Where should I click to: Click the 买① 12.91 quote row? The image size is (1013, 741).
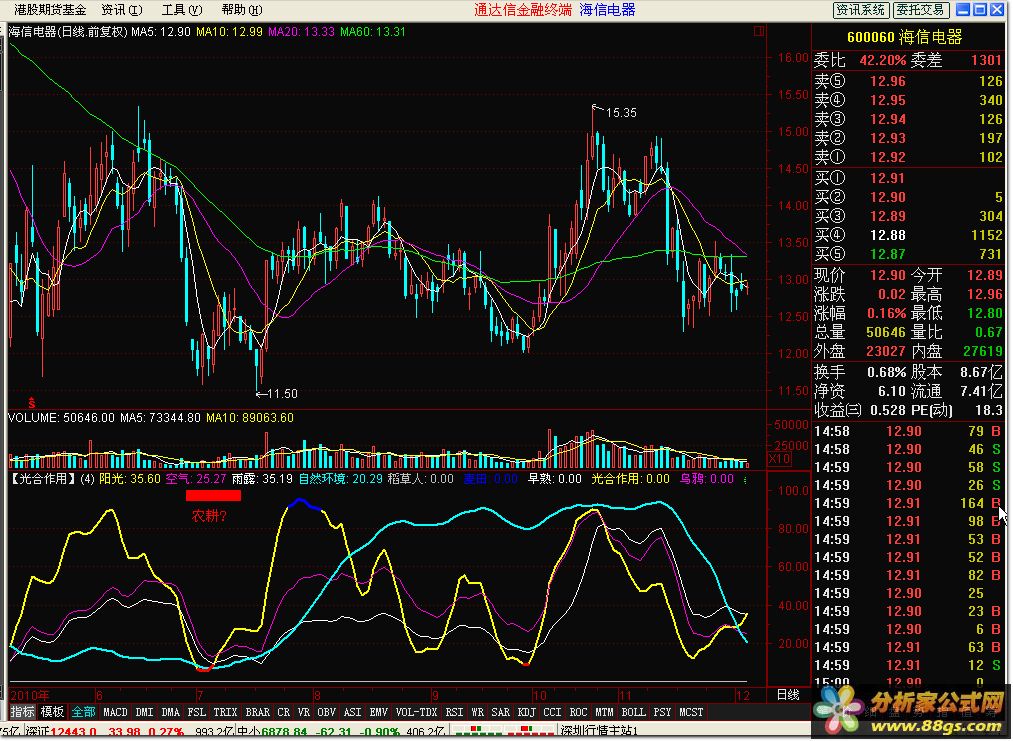click(908, 178)
